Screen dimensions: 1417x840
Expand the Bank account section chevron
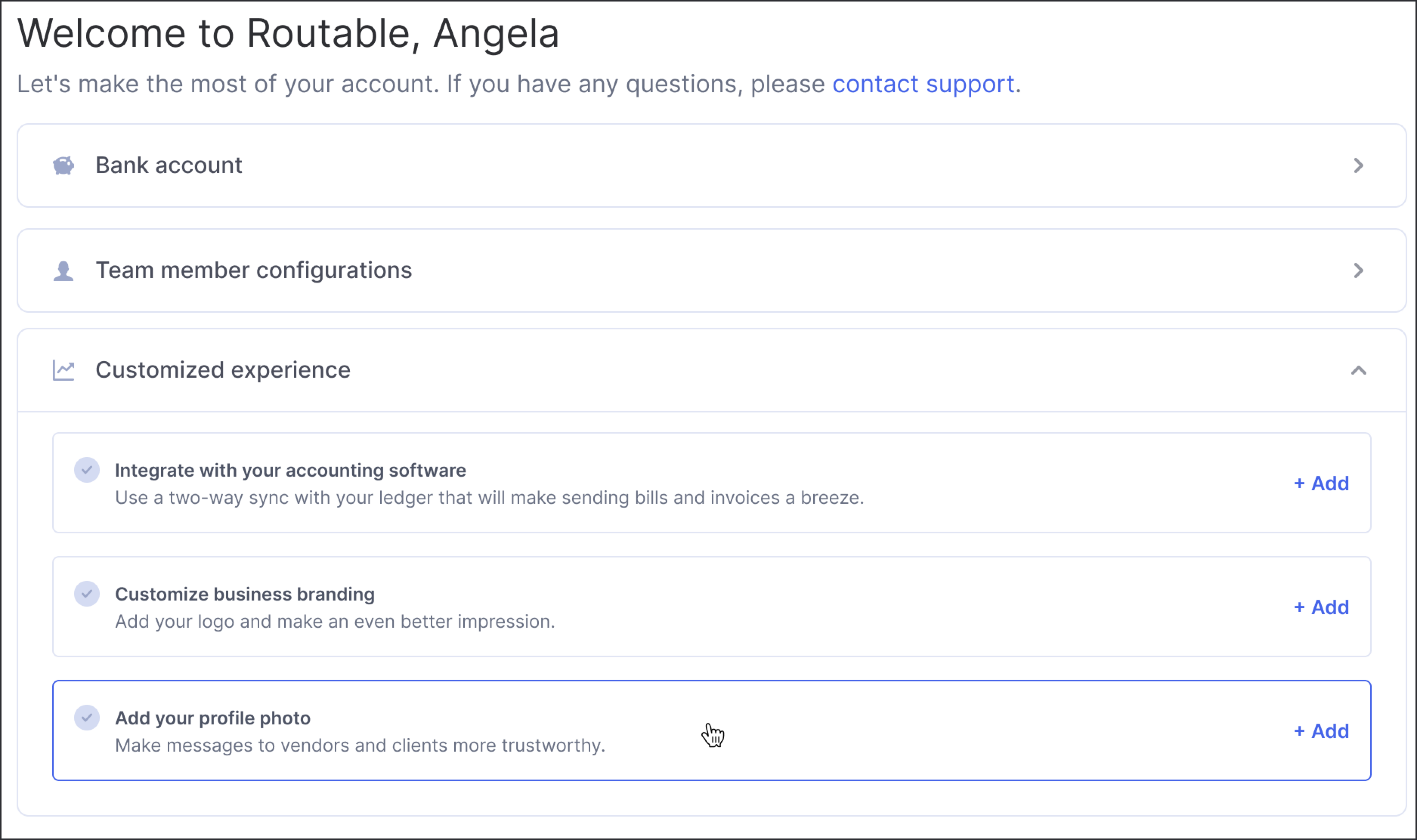coord(1359,165)
